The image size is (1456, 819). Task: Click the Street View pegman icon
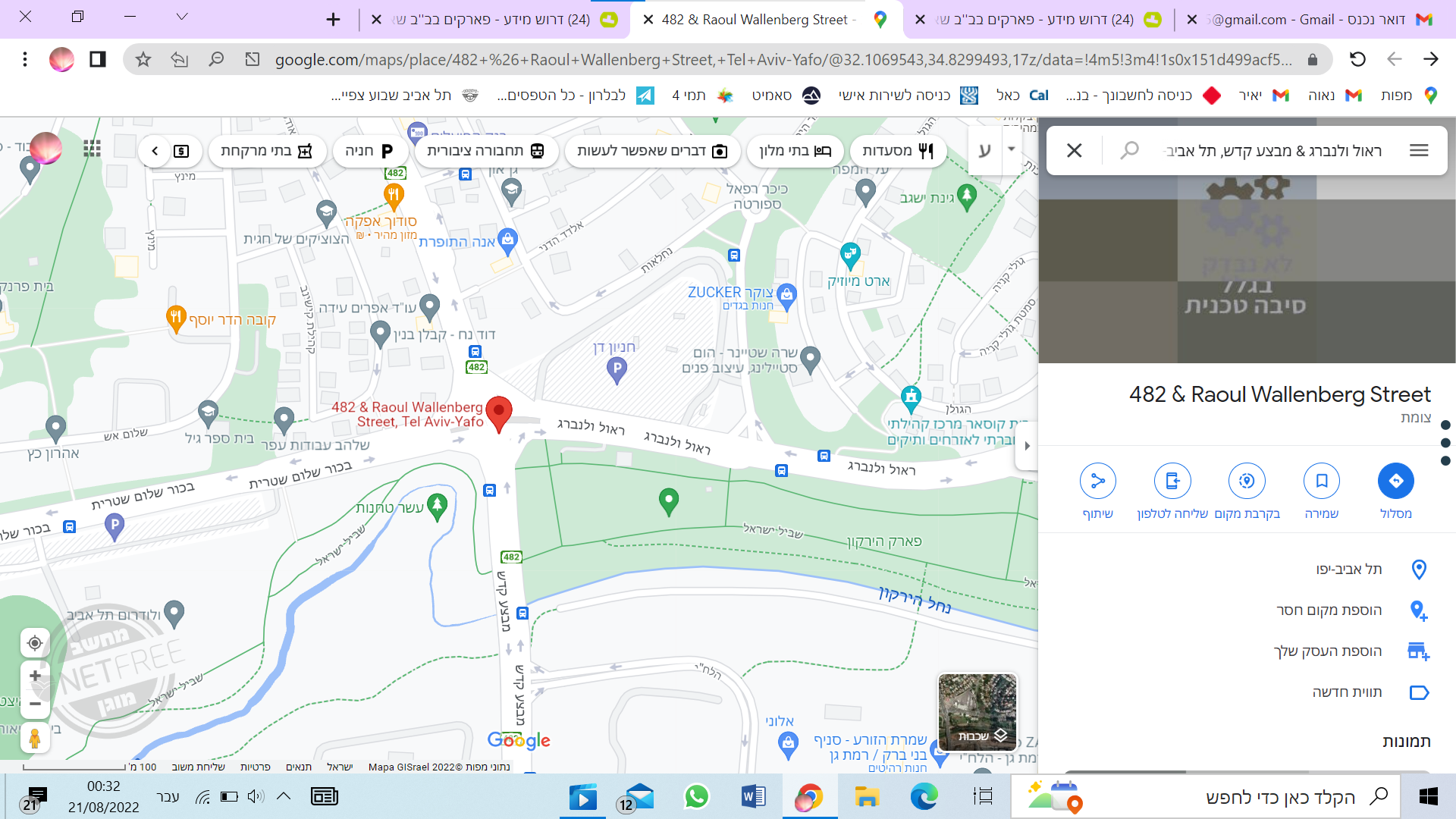point(35,738)
